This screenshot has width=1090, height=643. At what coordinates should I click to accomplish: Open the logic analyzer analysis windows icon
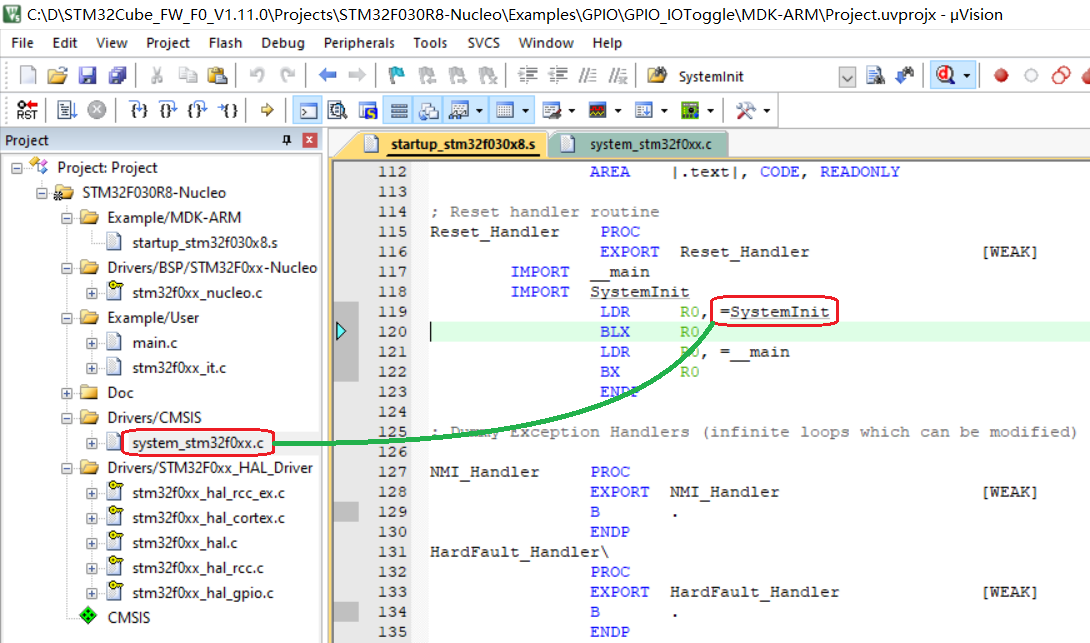tap(598, 110)
